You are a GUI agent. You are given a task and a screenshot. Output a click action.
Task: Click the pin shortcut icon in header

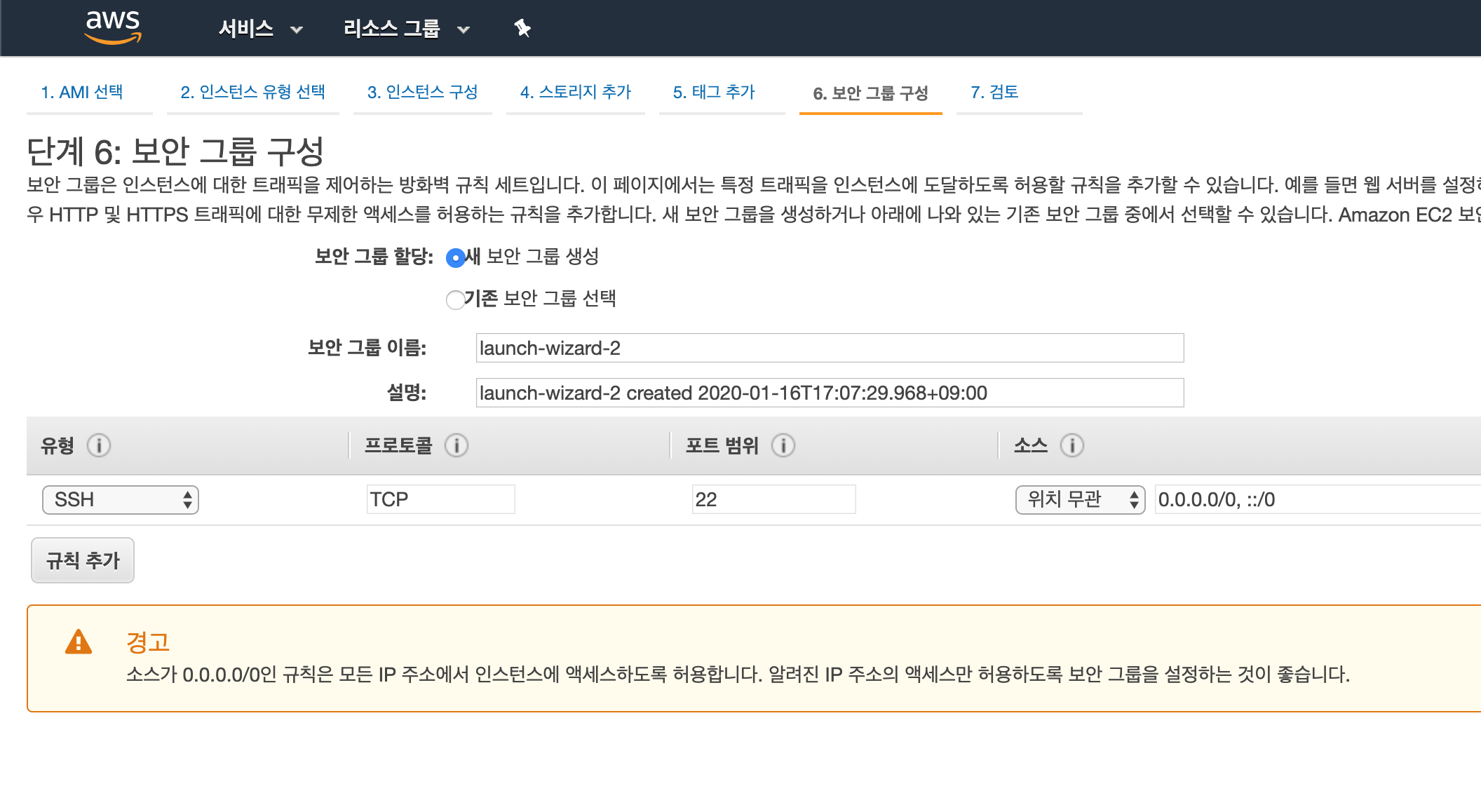click(x=522, y=29)
